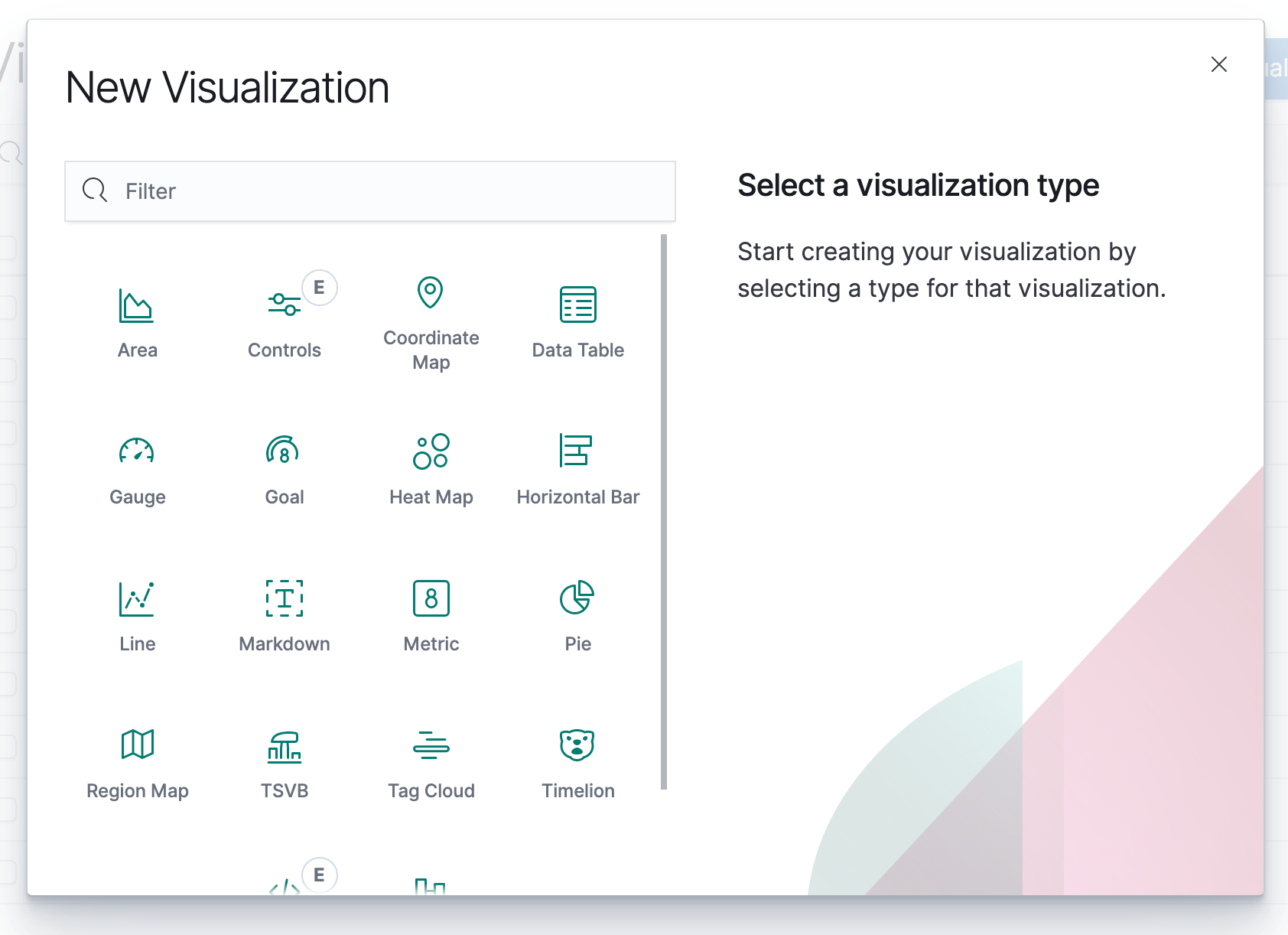Screen dimensions: 1288x935
Task: Select the Area chart visualization icon
Action: (x=136, y=305)
